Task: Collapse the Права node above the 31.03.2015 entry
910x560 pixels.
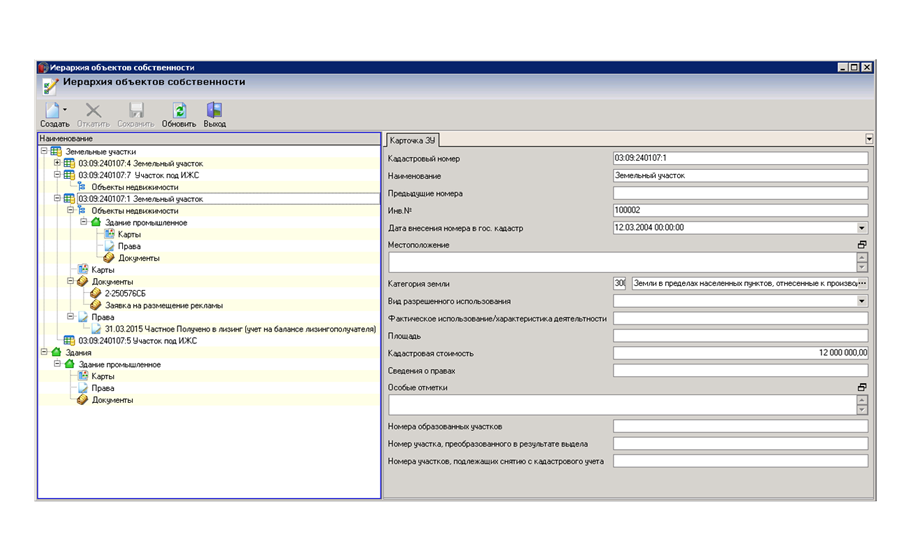Action: point(71,317)
